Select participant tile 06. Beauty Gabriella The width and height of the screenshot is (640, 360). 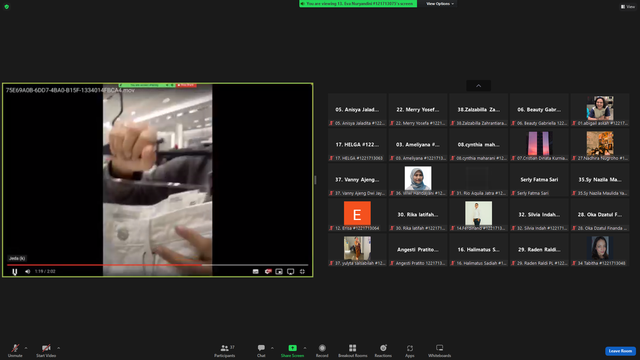tap(539, 110)
